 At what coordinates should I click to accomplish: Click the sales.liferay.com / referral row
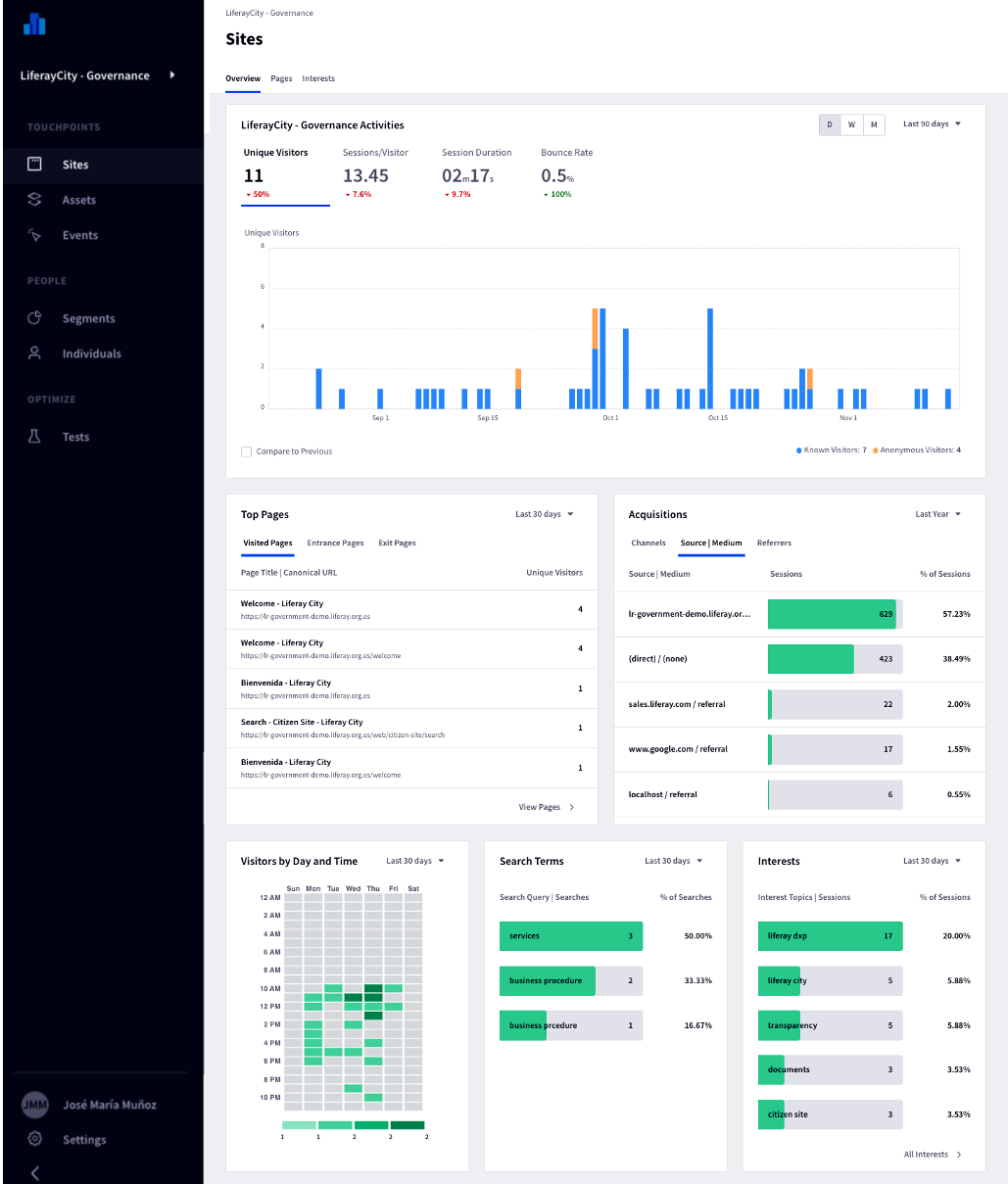point(799,704)
